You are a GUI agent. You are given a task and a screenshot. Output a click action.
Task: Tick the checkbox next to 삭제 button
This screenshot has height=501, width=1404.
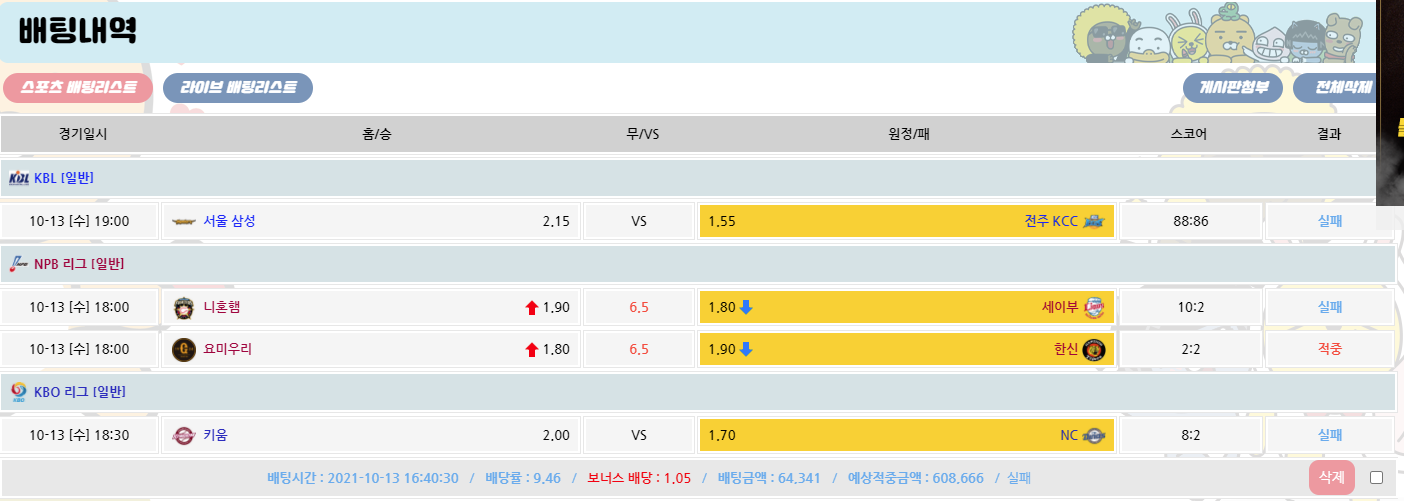click(1376, 477)
